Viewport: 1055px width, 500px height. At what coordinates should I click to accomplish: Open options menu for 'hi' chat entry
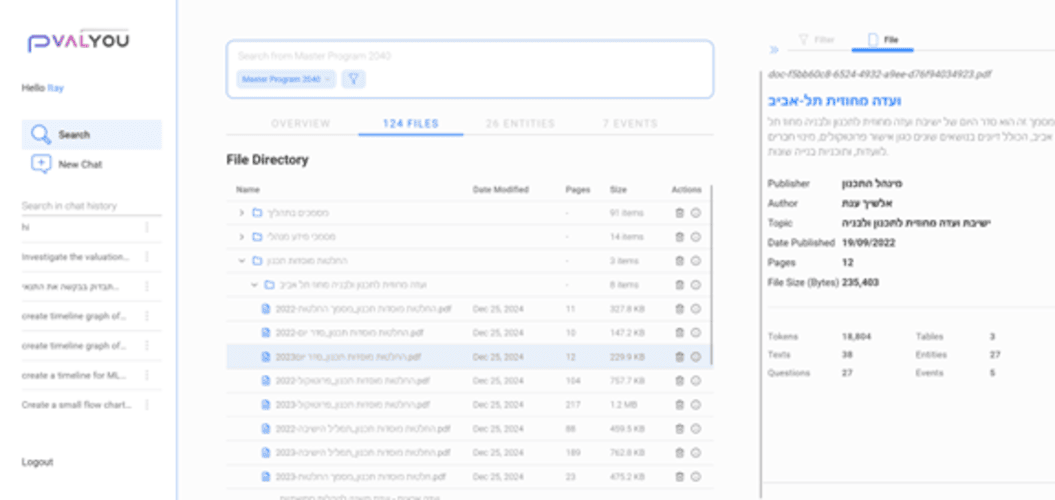[147, 227]
